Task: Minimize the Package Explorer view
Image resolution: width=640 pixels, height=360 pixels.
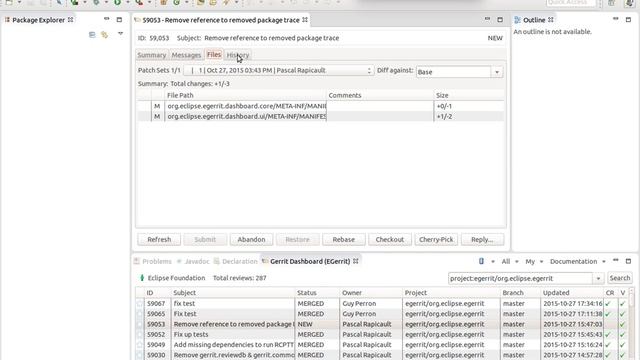Action: [107, 19]
